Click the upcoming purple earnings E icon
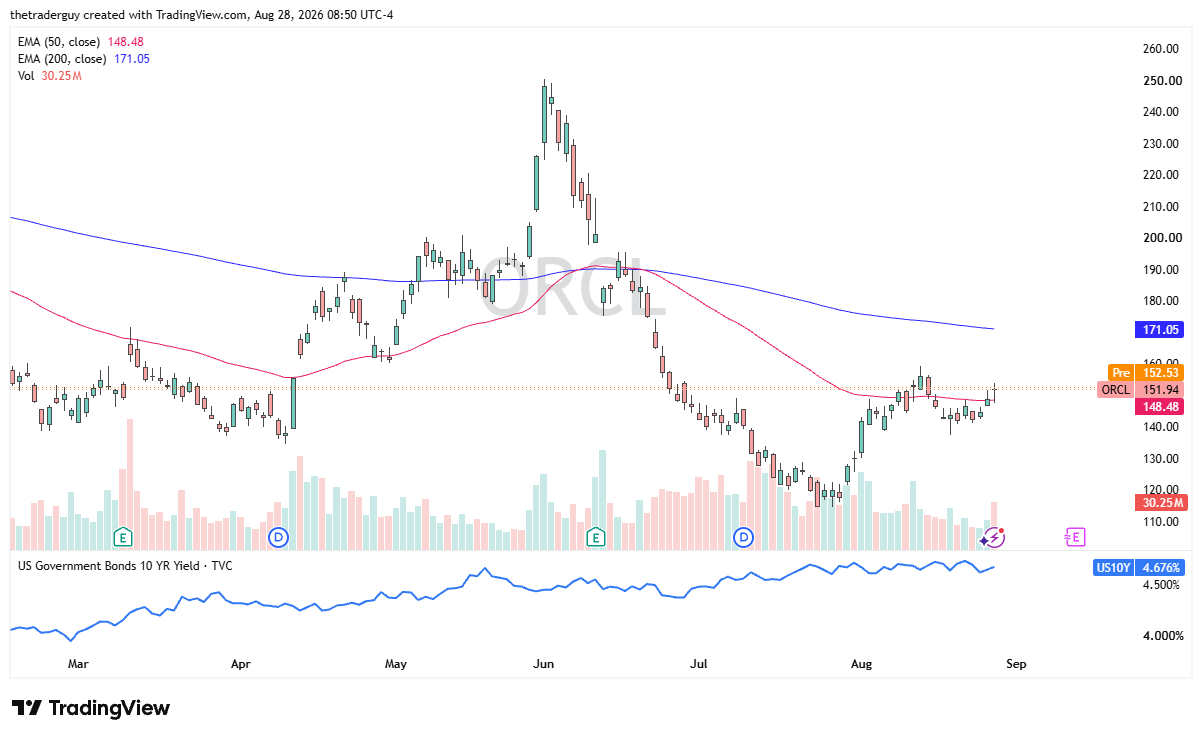Image resolution: width=1202 pixels, height=738 pixels. coord(1075,537)
